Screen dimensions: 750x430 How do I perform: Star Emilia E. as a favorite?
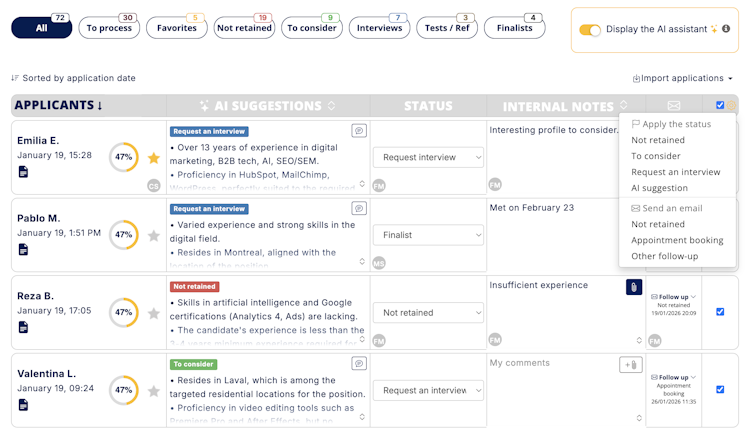pyautogui.click(x=154, y=158)
